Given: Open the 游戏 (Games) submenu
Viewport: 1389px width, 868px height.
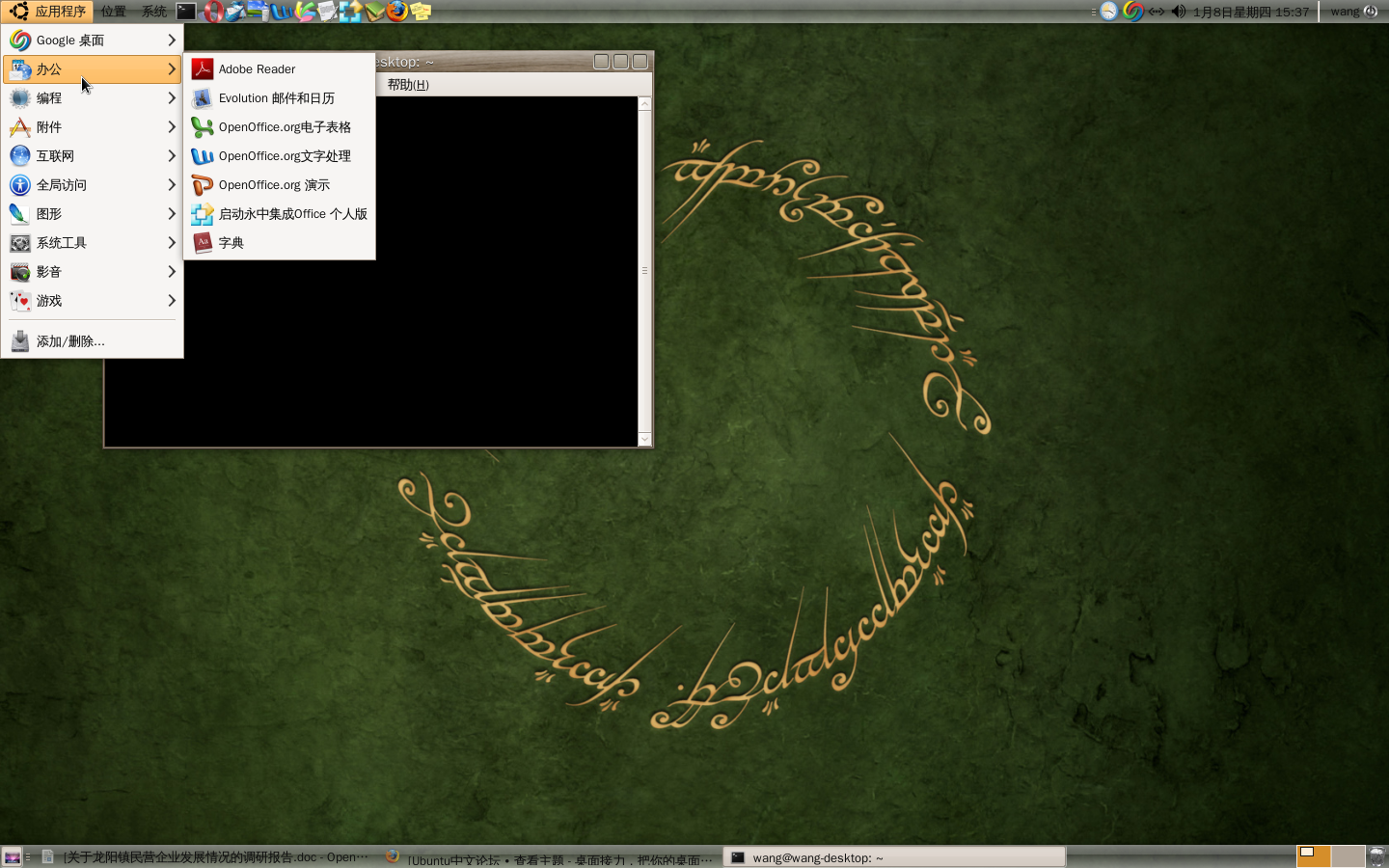Looking at the screenshot, I should point(93,301).
